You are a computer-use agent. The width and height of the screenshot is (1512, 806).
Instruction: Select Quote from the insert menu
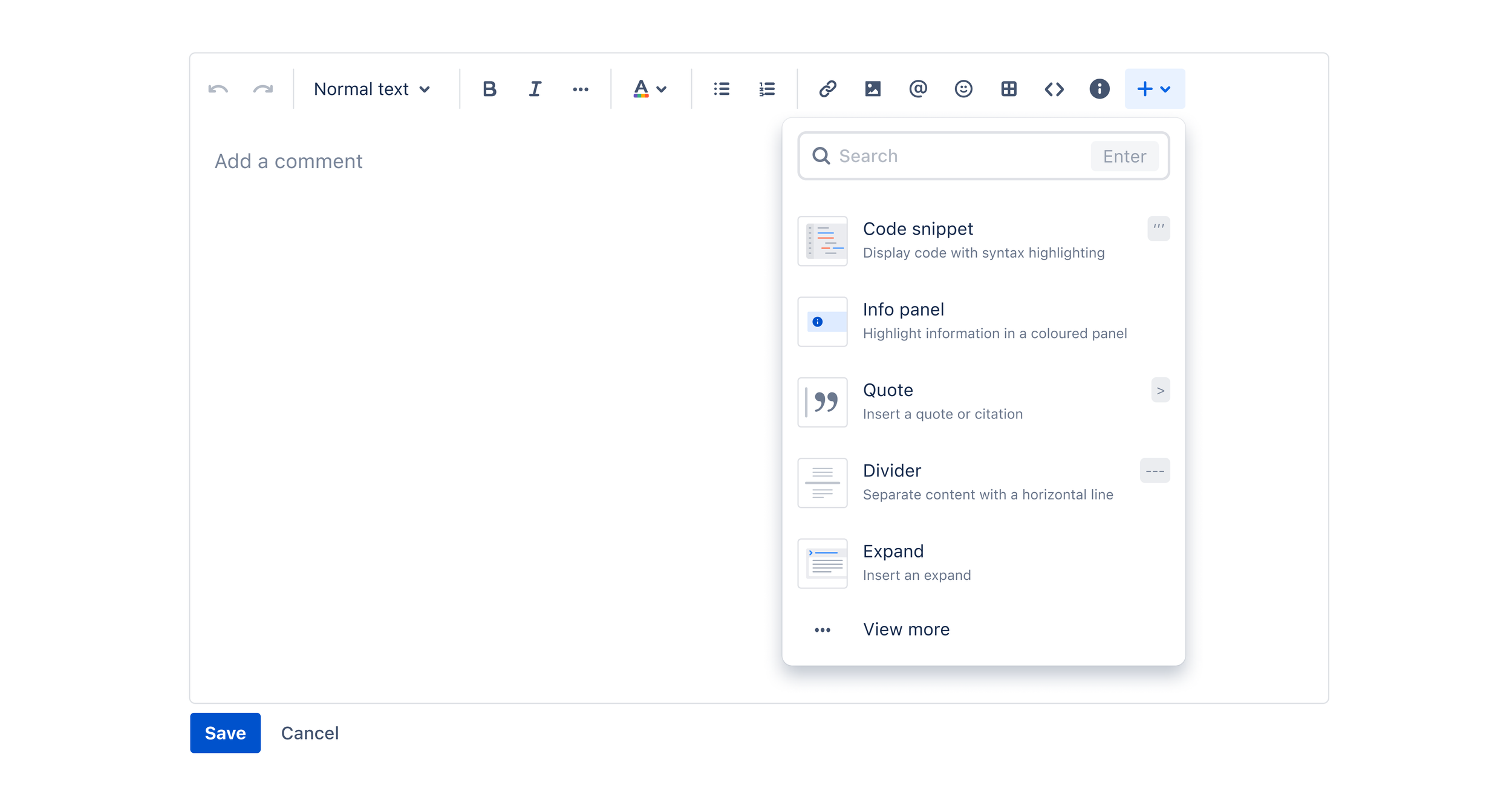983,402
